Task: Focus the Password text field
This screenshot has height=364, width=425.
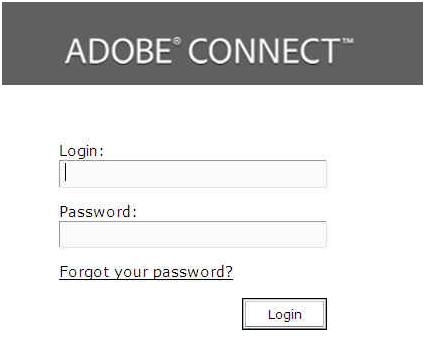Action: [x=193, y=235]
